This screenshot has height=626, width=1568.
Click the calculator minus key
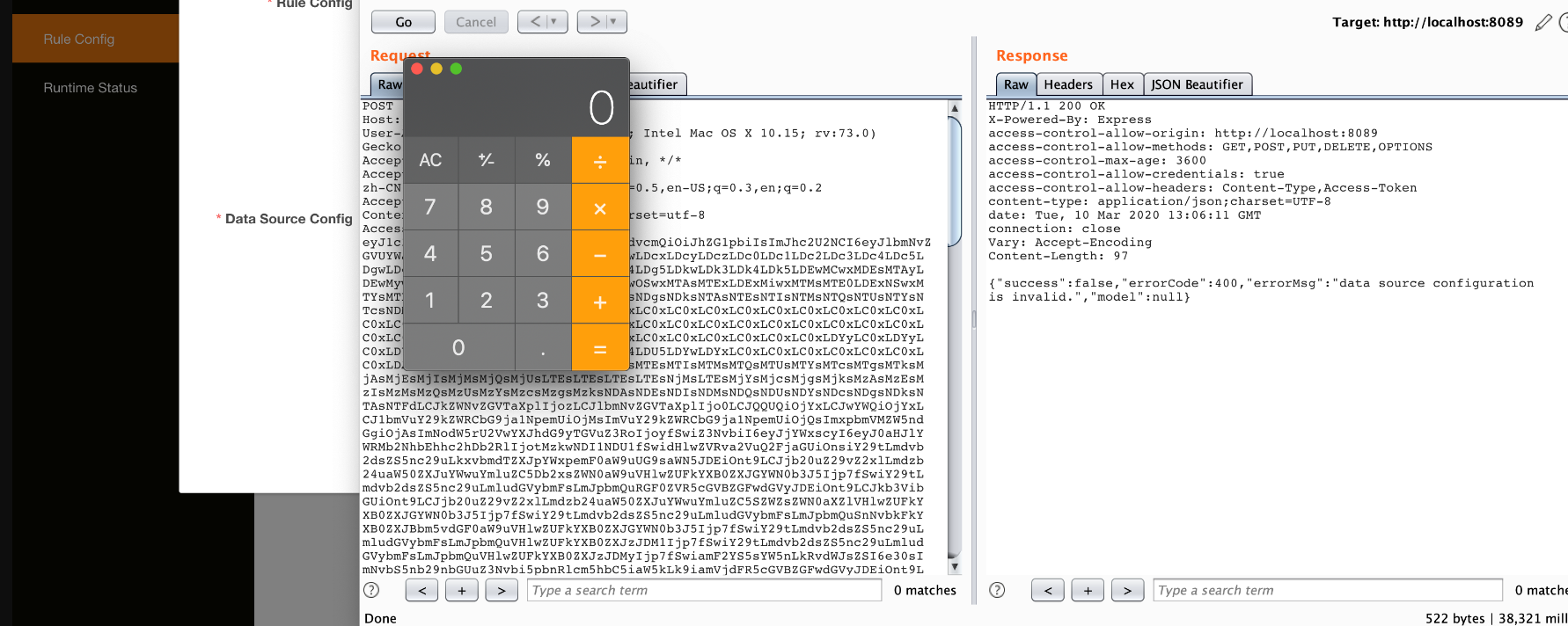600,254
